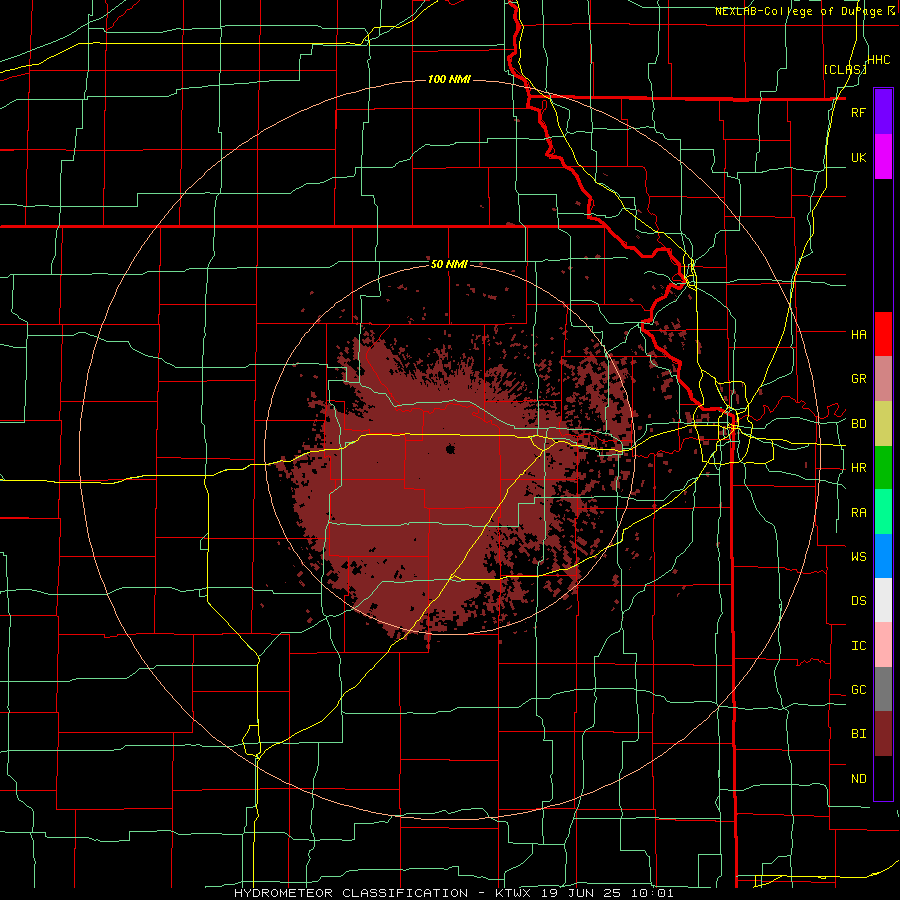Screen dimensions: 900x900
Task: Click the BD legend label
Action: [858, 424]
